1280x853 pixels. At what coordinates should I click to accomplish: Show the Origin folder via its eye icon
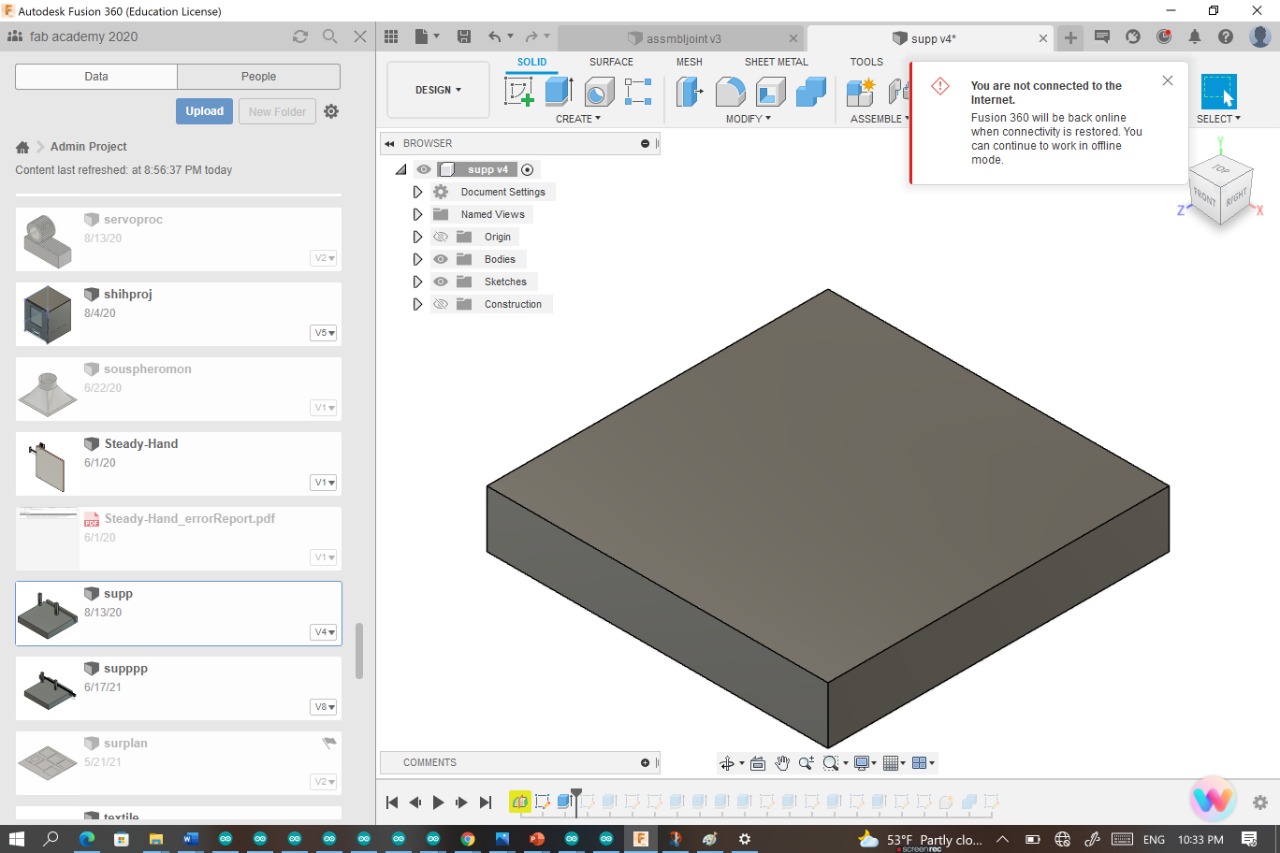point(440,237)
